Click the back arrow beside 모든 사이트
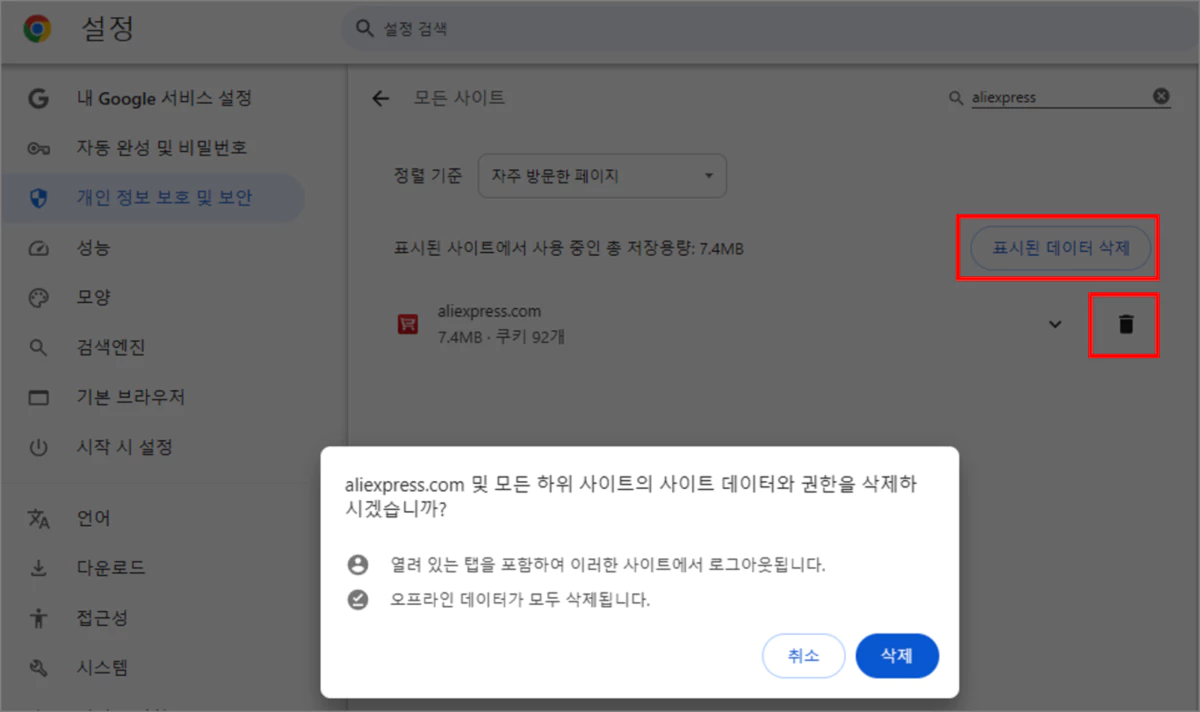1200x712 pixels. click(379, 97)
